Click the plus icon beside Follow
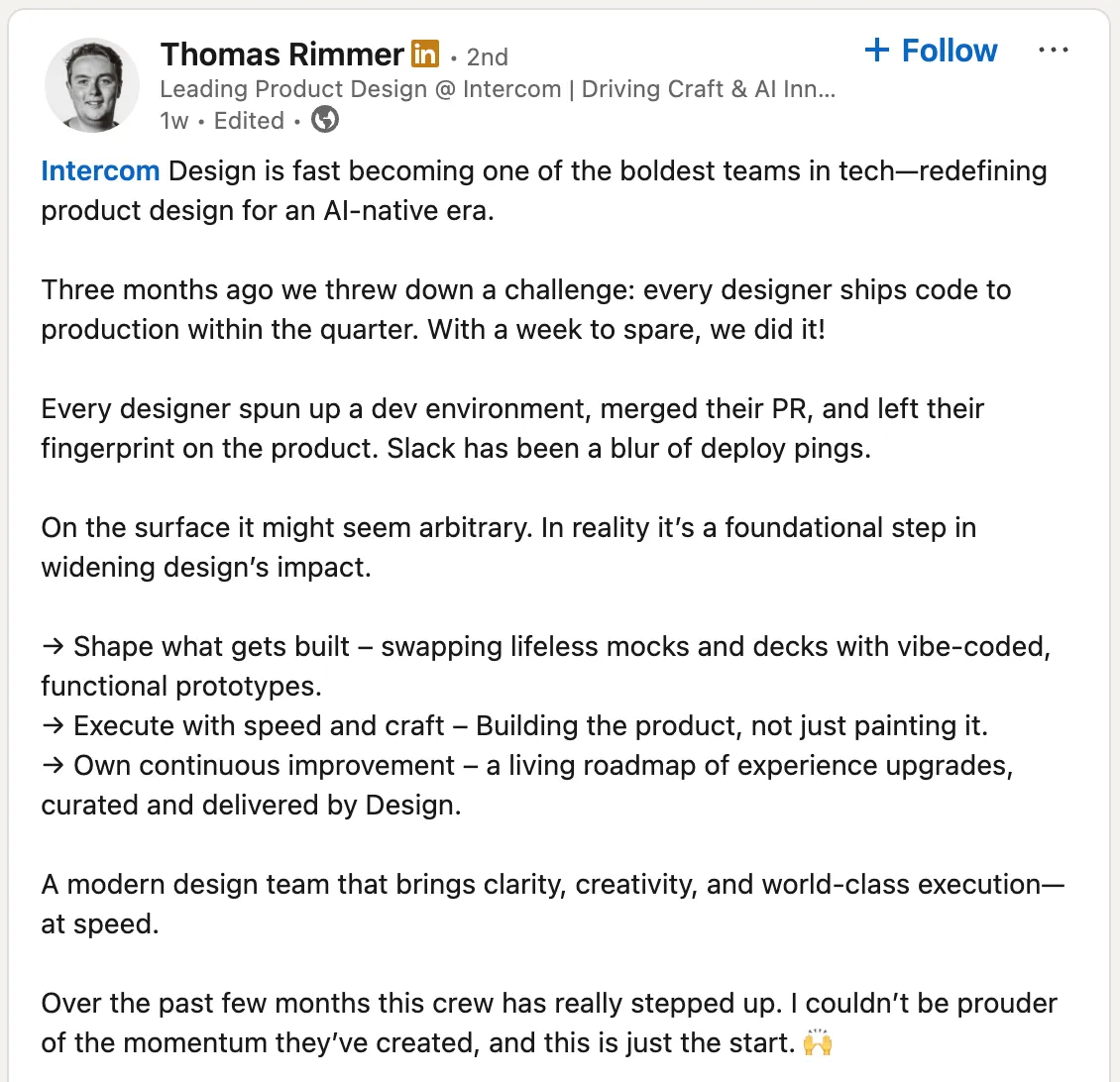Viewport: 1120px width, 1082px height. point(876,50)
